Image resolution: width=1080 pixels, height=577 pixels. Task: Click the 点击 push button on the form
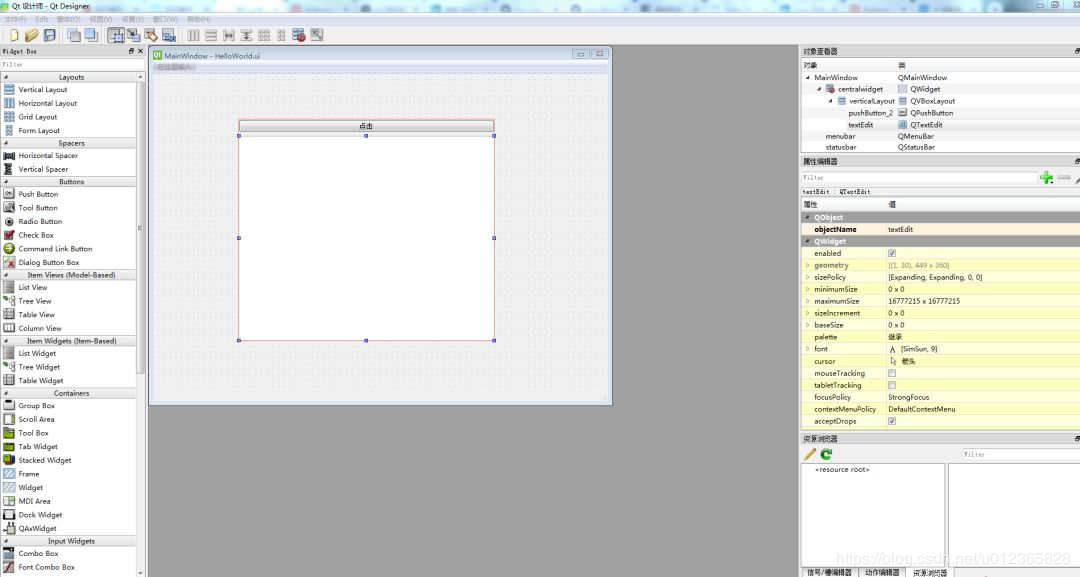pos(366,126)
